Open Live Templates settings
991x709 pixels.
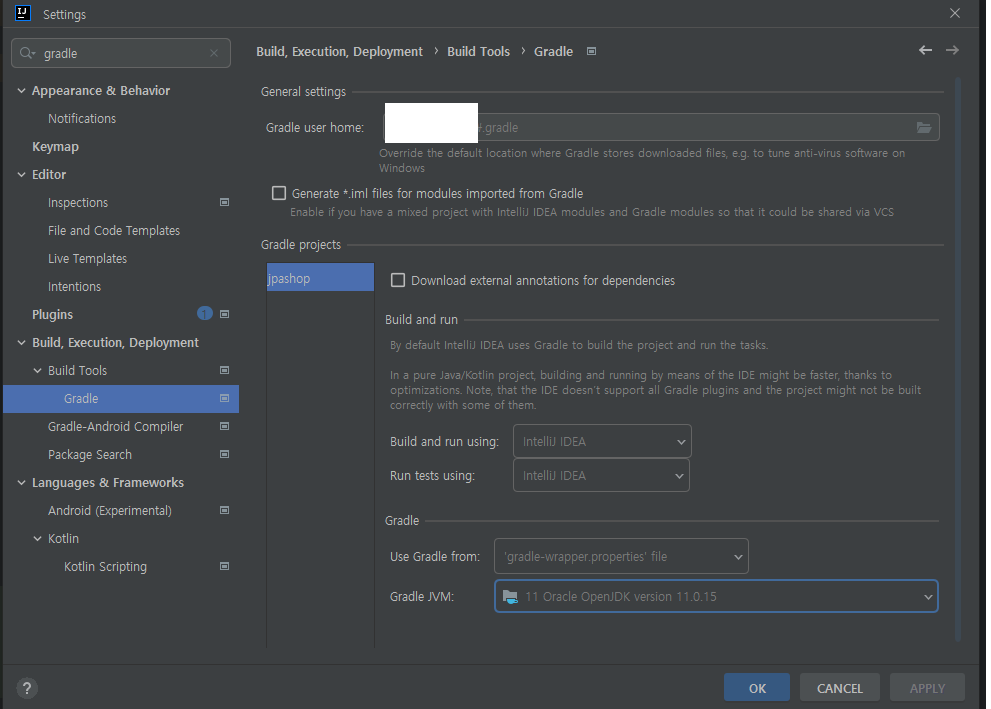click(87, 258)
